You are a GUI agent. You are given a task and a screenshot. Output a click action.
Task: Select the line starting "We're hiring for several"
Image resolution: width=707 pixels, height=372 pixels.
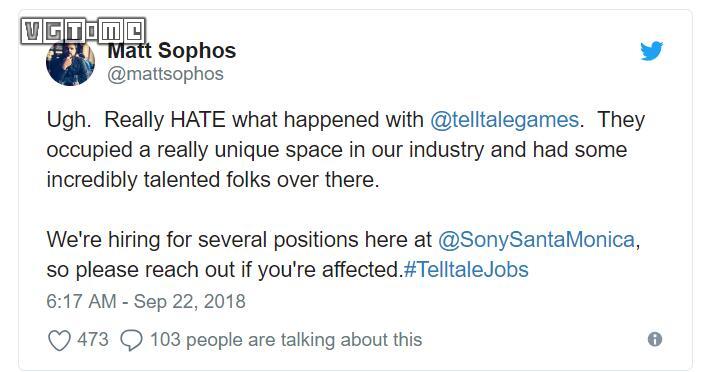coord(344,239)
